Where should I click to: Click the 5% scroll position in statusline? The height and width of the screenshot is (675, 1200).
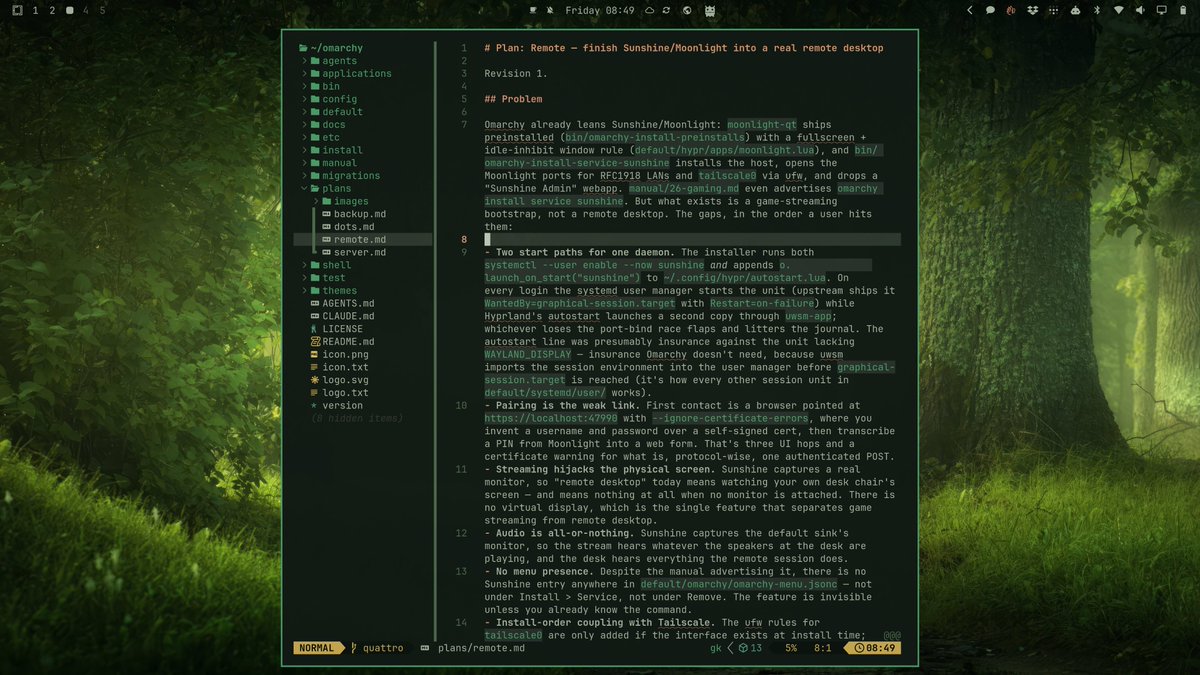(x=791, y=648)
